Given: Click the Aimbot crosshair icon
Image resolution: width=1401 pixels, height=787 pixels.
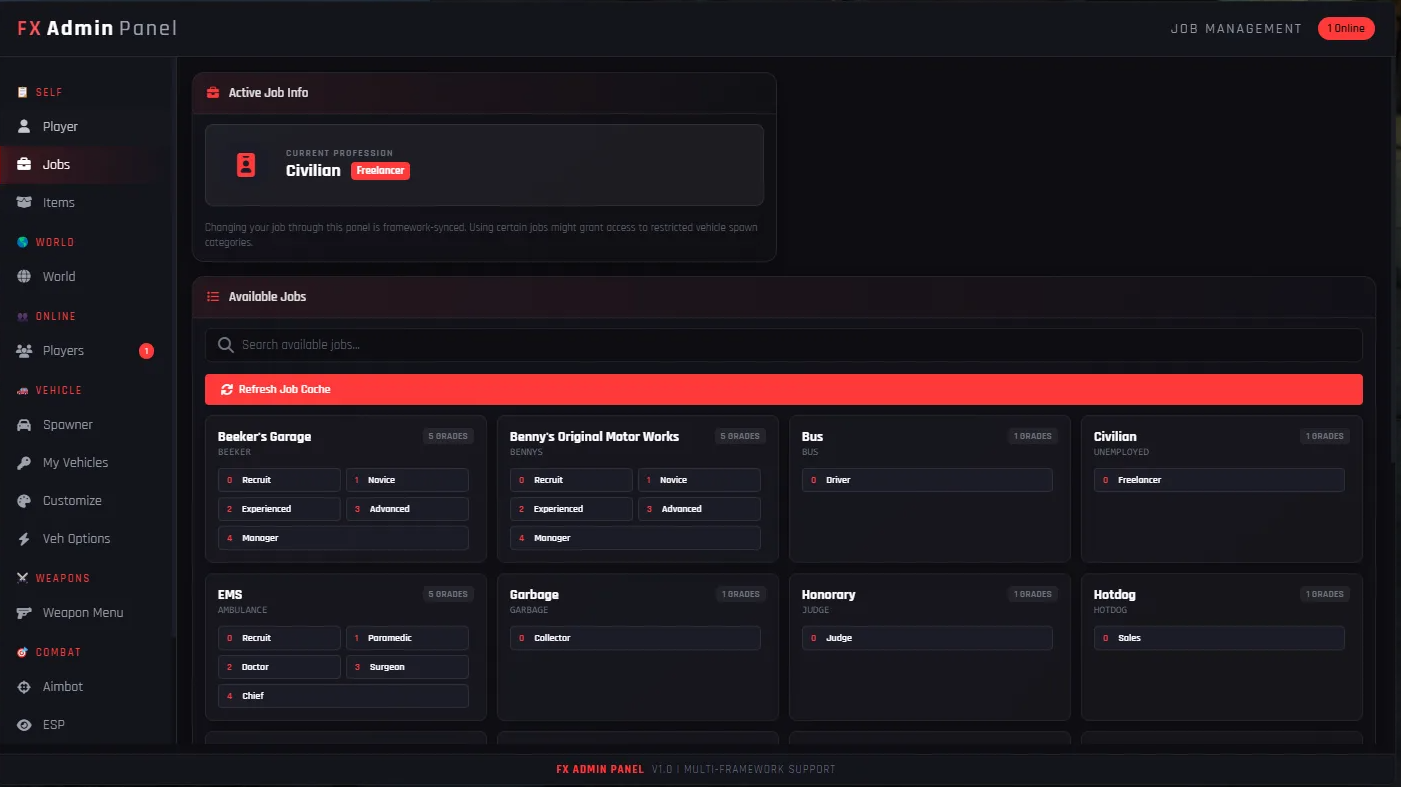Looking at the screenshot, I should click(24, 687).
